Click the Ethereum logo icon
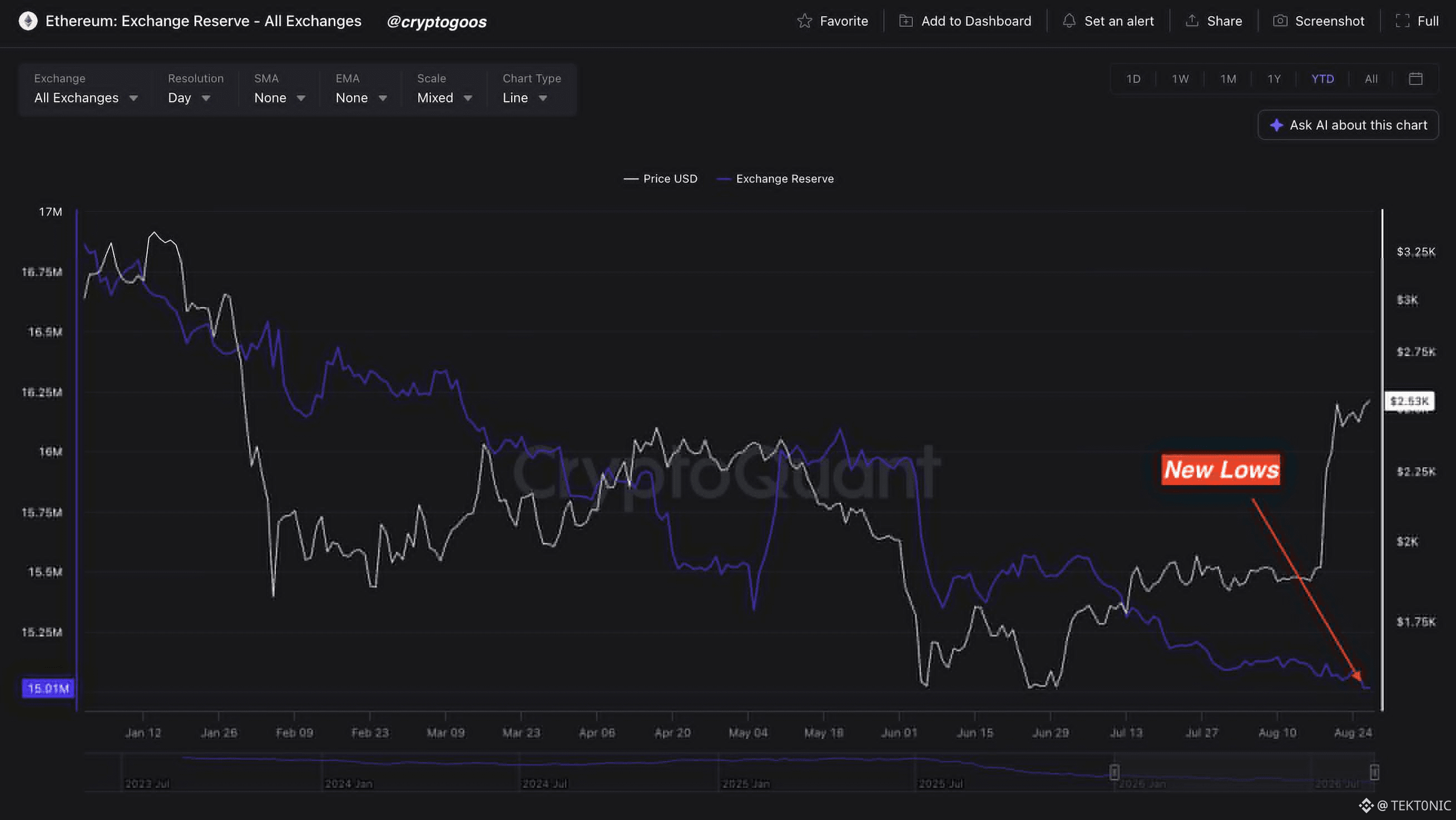1456x820 pixels. click(28, 21)
